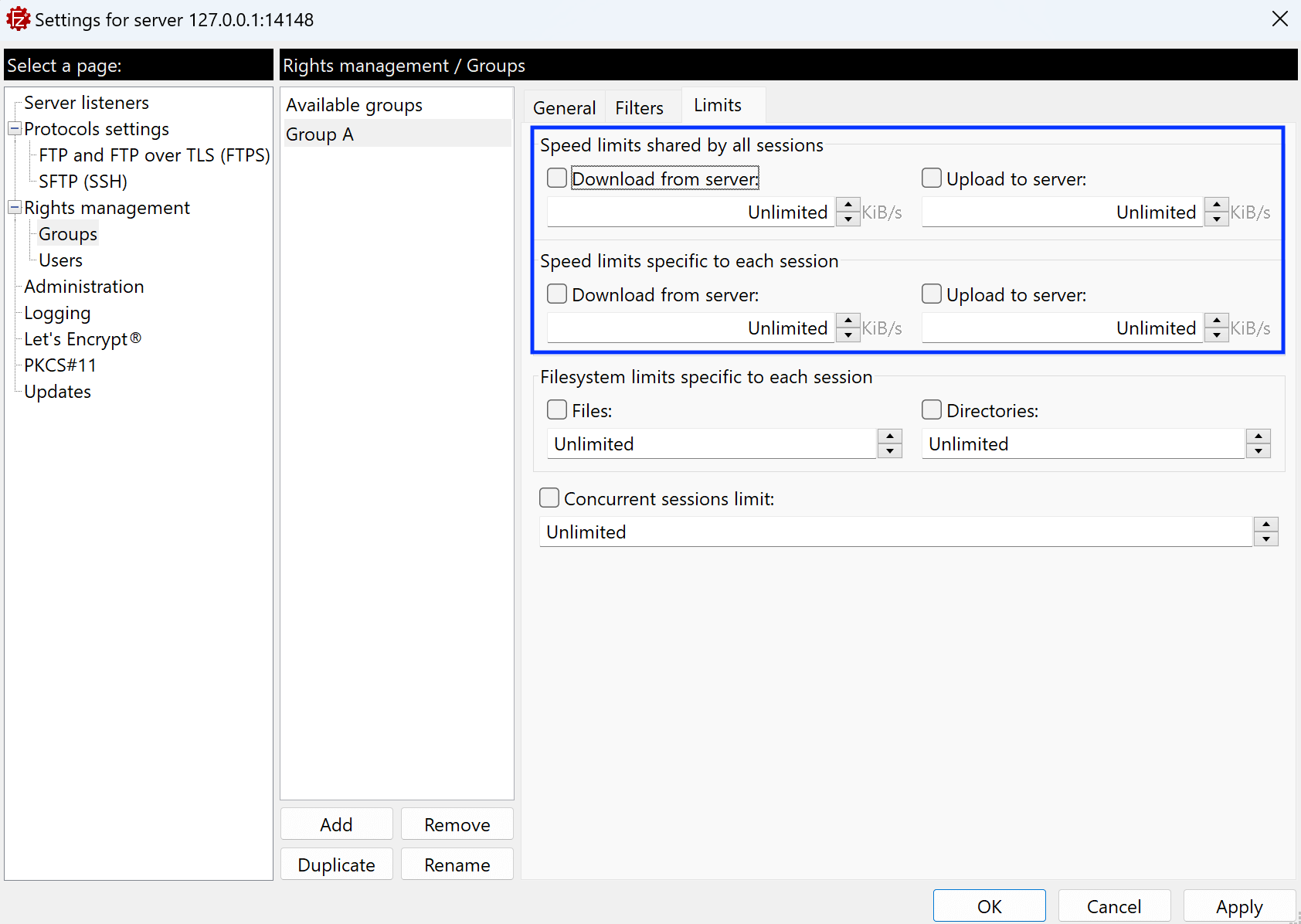Enable shared Download from server limit checkbox
Viewport: 1301px width, 924px height.
click(x=557, y=178)
